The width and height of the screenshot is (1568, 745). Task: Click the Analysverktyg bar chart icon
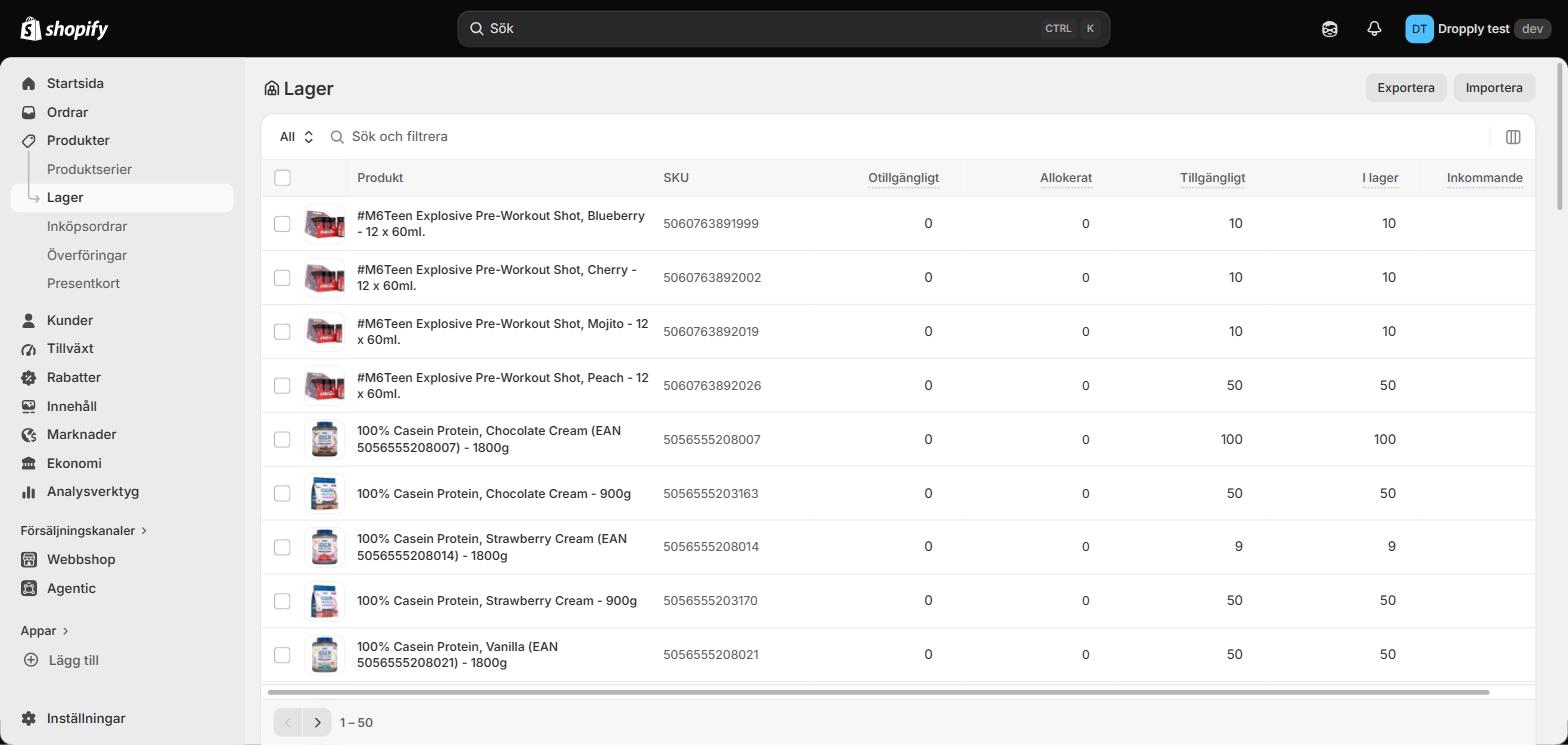[29, 492]
